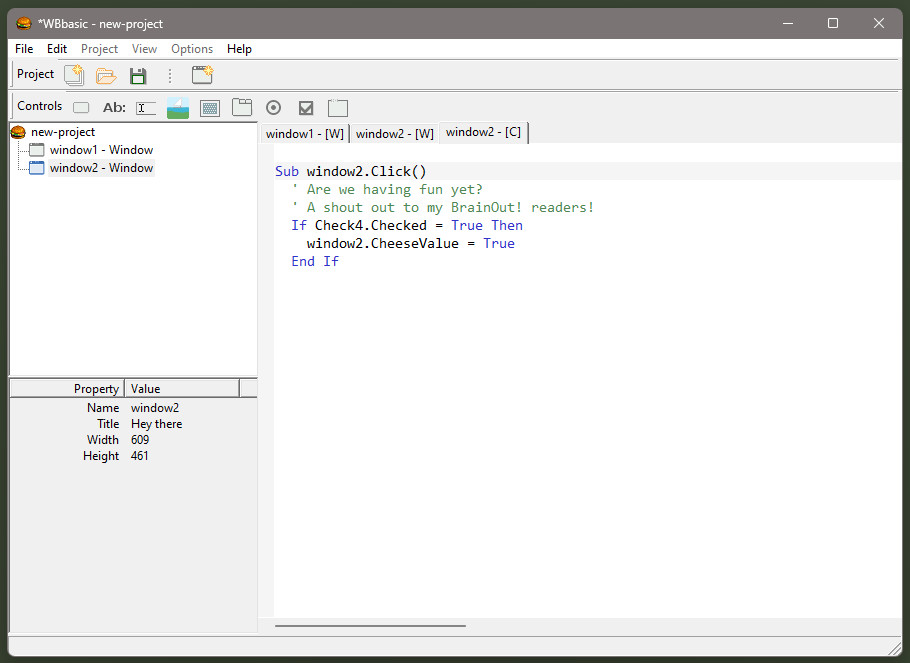910x663 pixels.
Task: Switch to the window2 - [C] tab
Action: tap(483, 132)
